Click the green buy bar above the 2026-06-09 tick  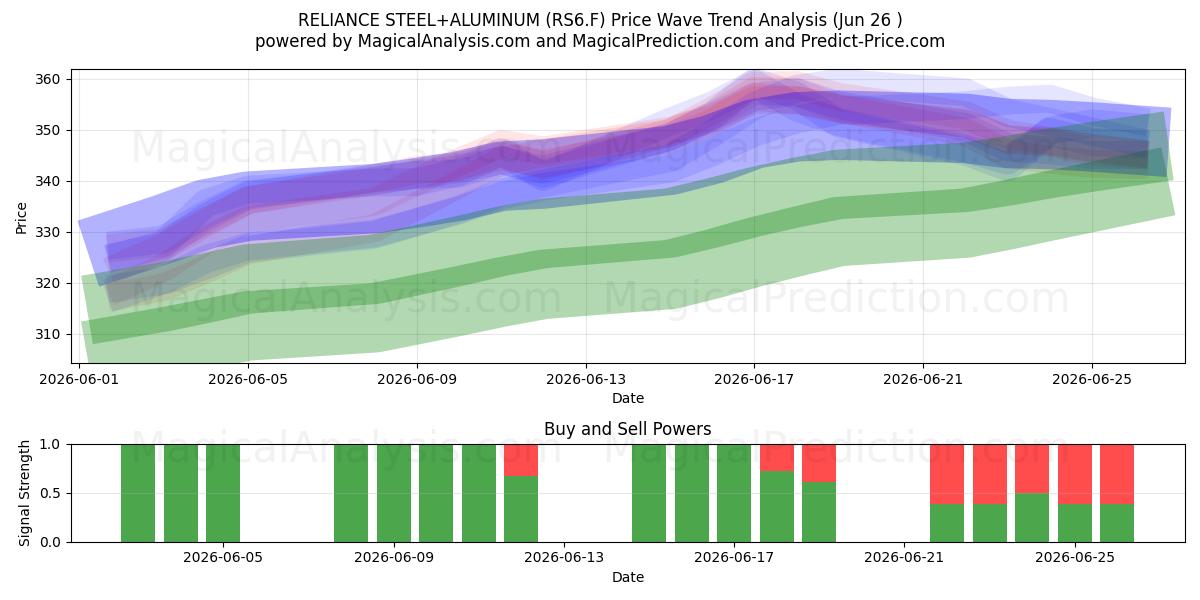point(394,493)
